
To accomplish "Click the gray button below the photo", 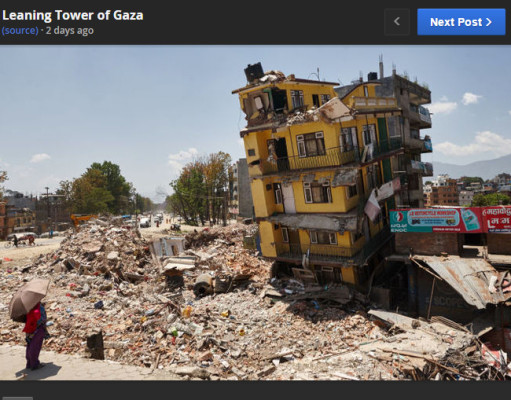I will click(x=17, y=398).
